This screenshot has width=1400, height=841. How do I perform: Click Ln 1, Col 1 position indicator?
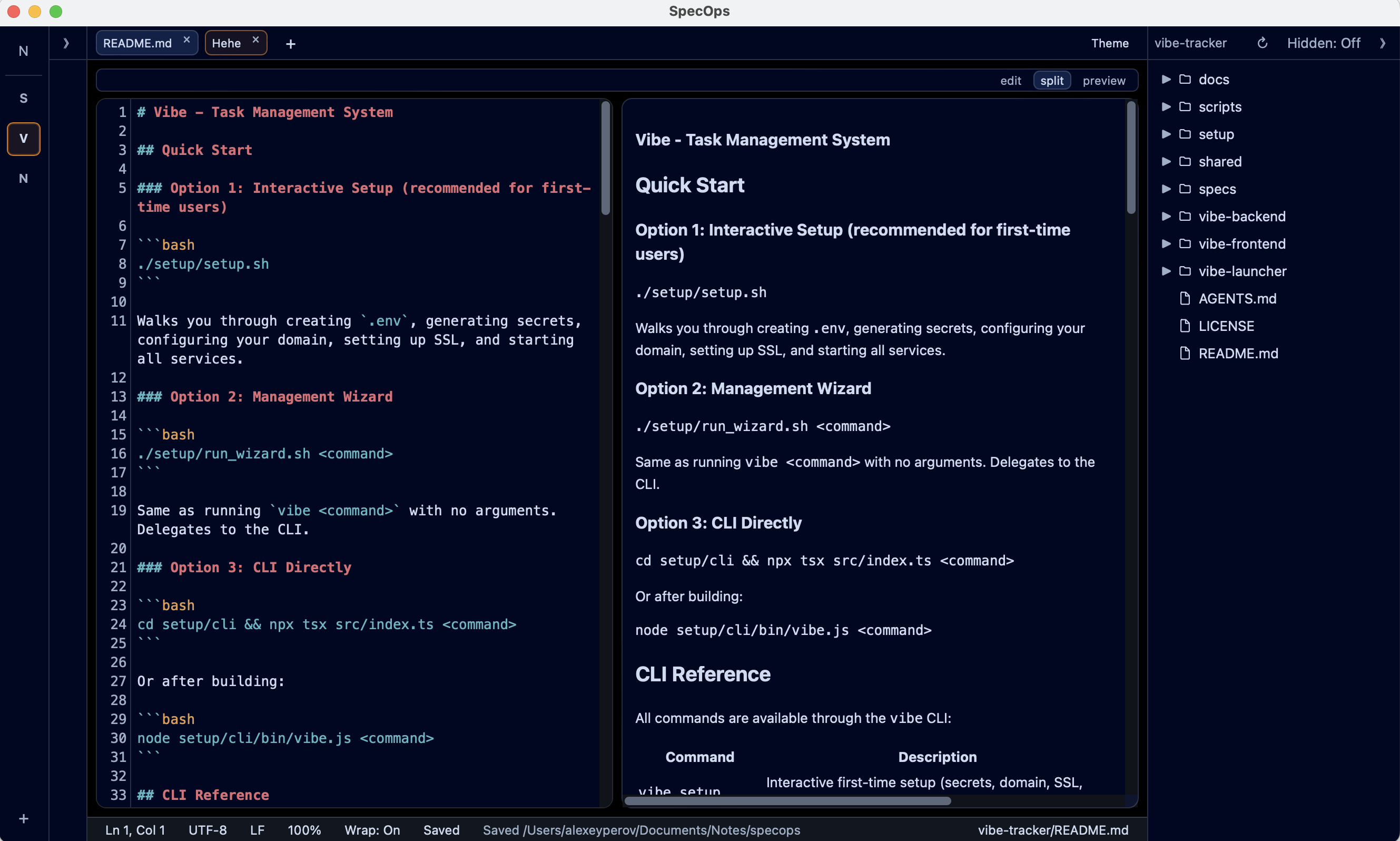(135, 829)
